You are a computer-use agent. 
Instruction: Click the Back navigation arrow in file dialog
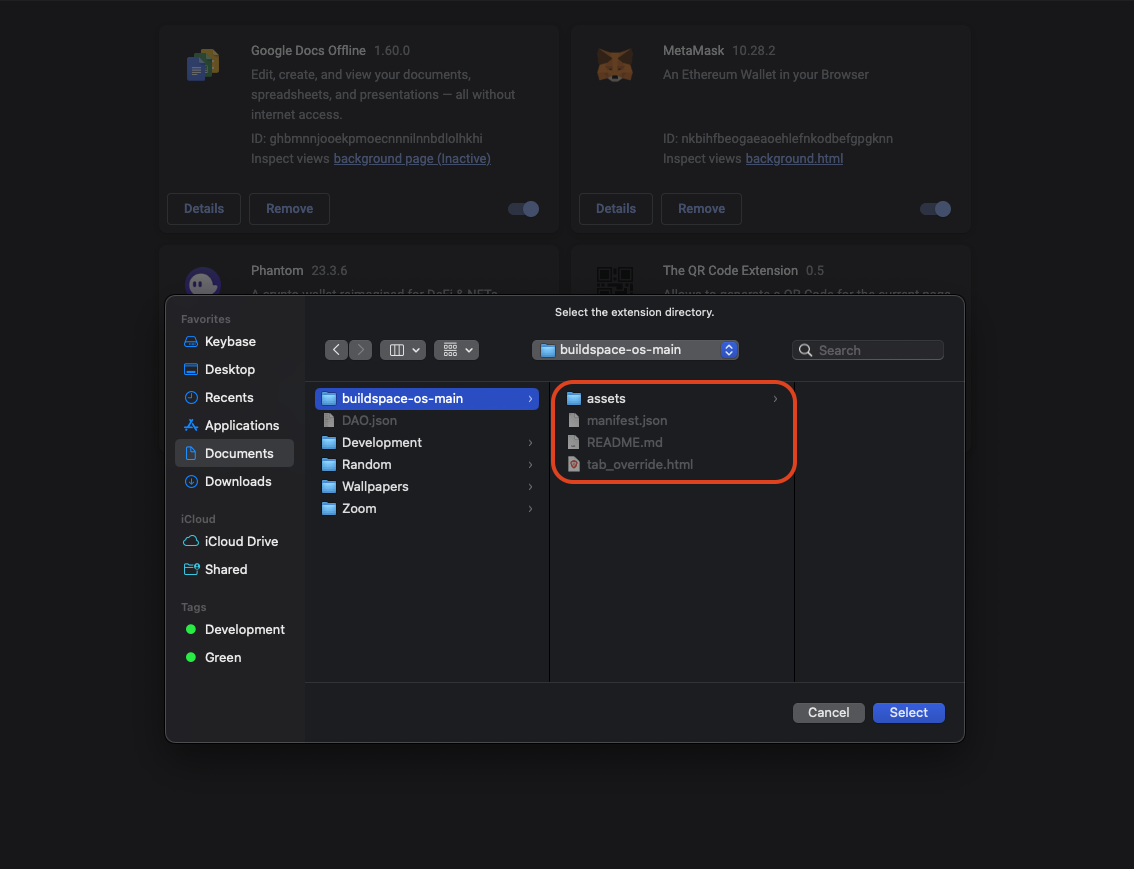tap(336, 350)
